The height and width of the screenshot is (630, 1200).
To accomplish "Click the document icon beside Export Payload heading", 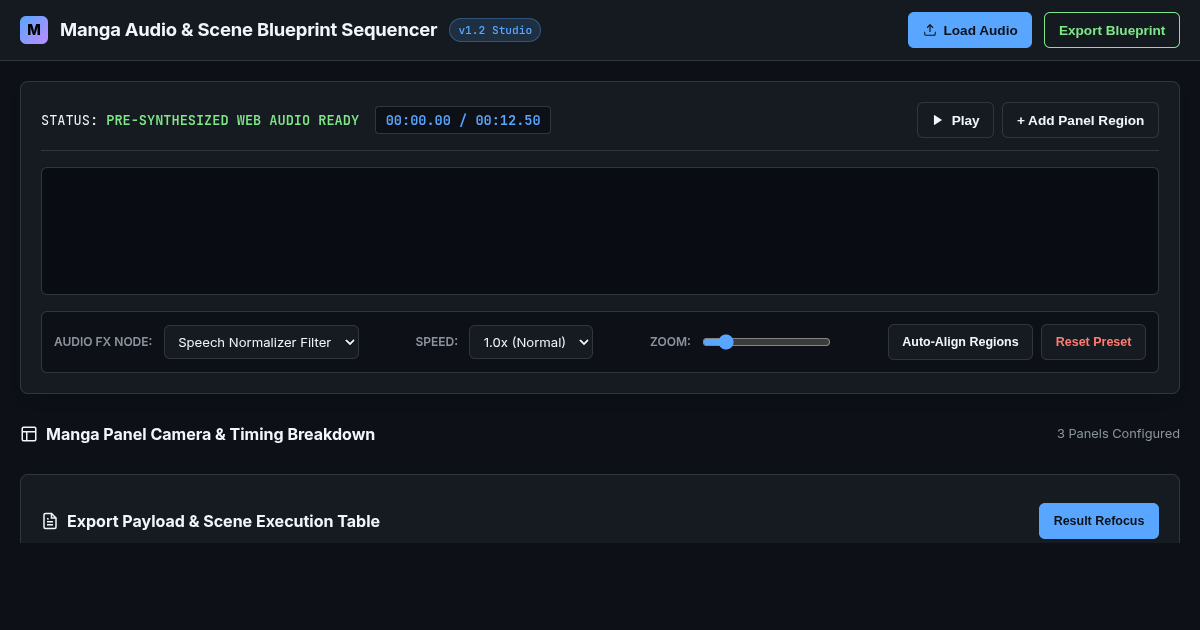I will coord(50,521).
